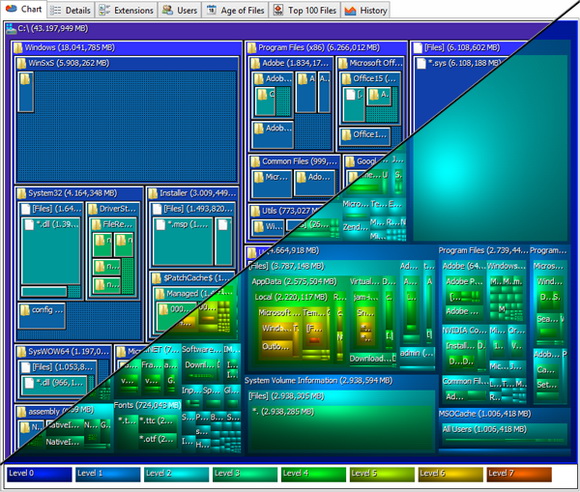Click the Top 100 Files tab icon
The width and height of the screenshot is (580, 492).
[x=278, y=10]
